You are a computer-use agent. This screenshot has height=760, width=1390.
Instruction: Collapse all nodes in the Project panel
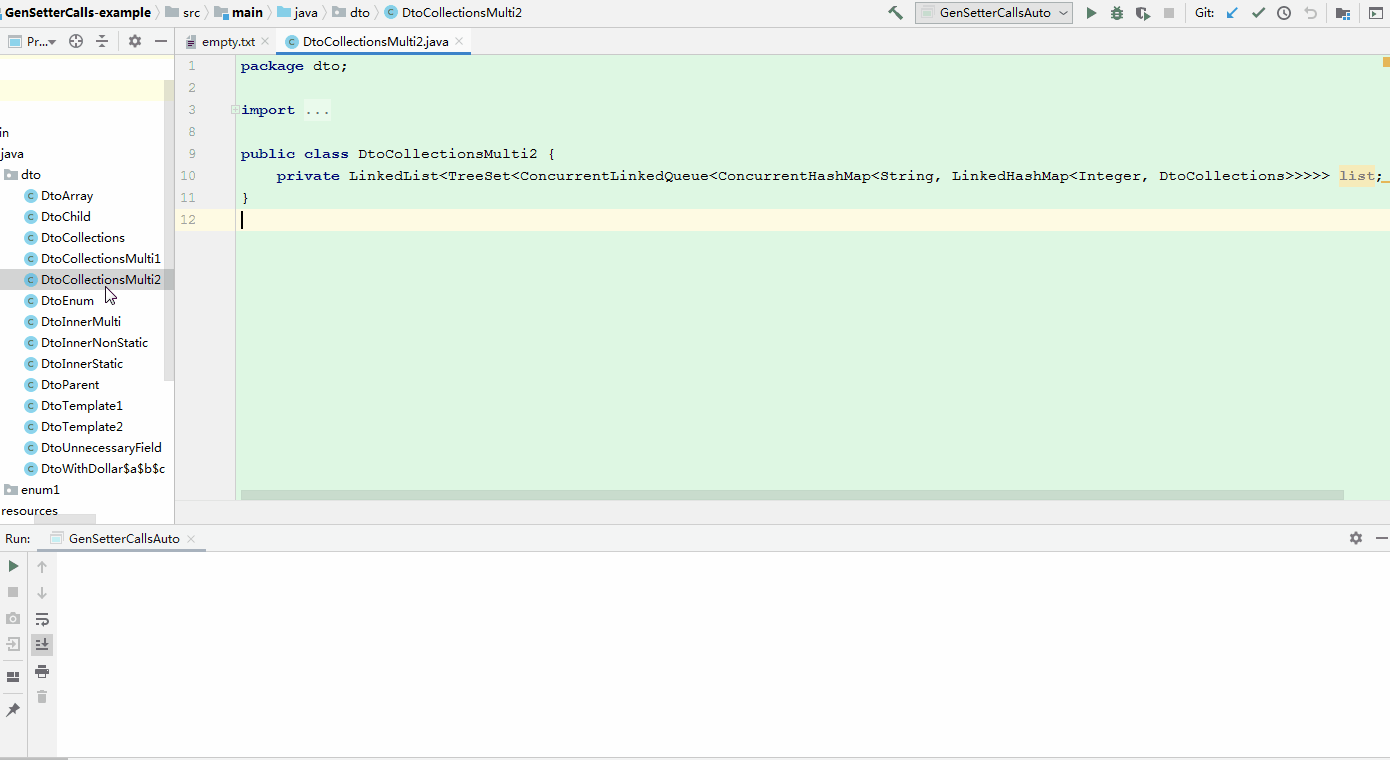coord(102,41)
